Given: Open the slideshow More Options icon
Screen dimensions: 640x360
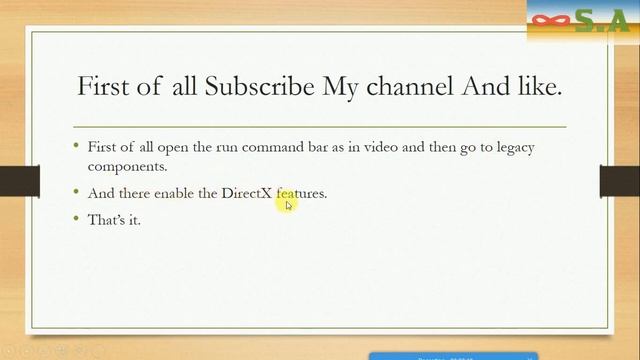Looking at the screenshot, I should (98, 350).
